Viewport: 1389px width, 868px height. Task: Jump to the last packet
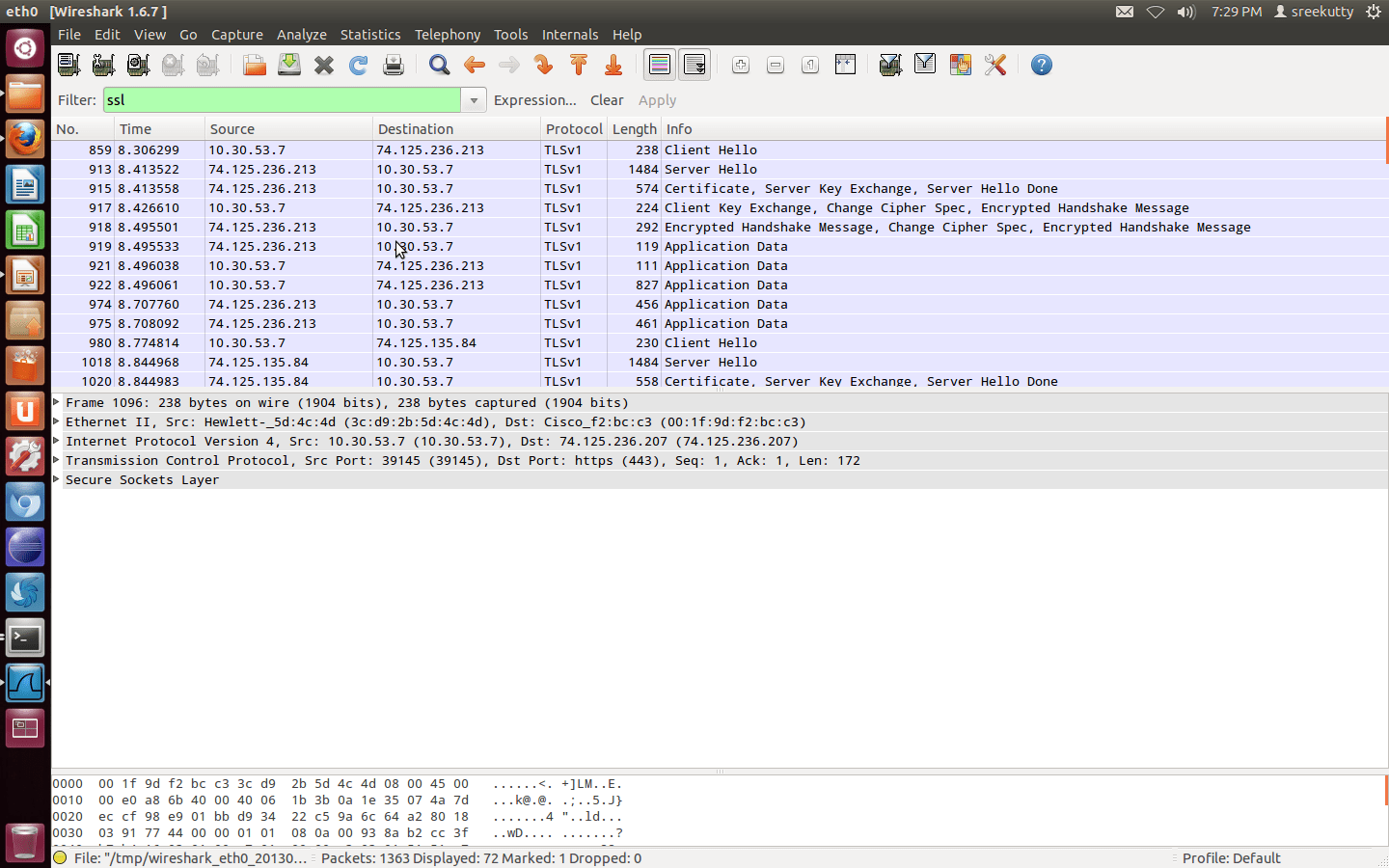click(x=613, y=65)
